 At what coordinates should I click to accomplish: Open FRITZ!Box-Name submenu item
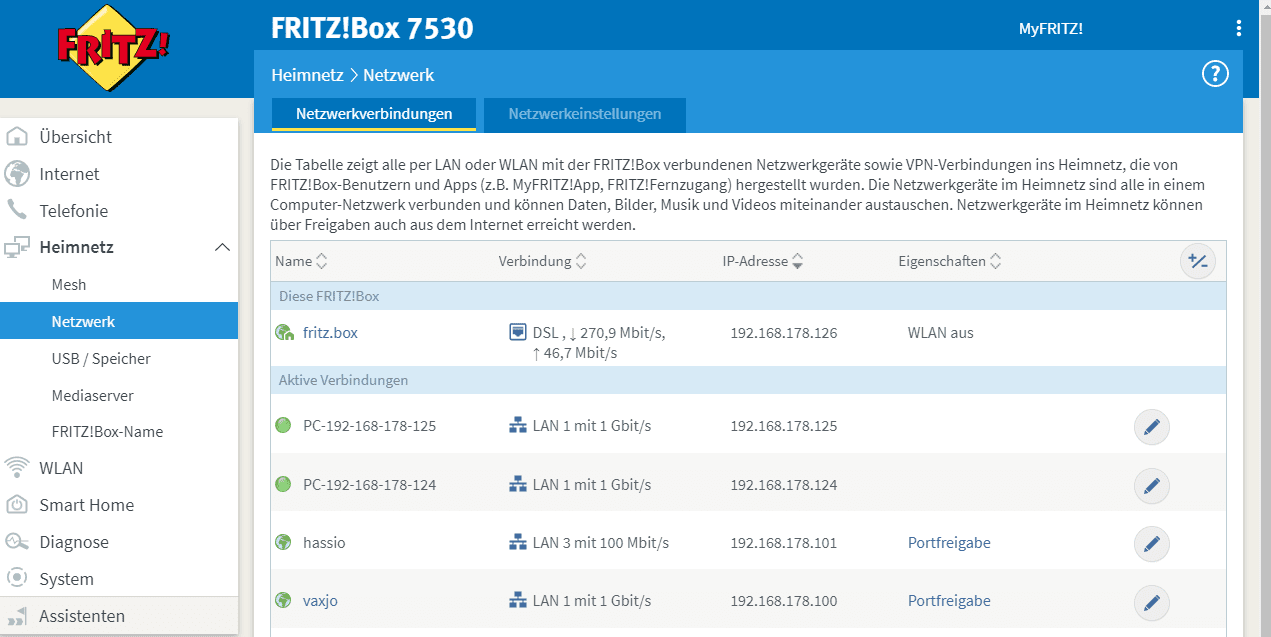click(107, 432)
